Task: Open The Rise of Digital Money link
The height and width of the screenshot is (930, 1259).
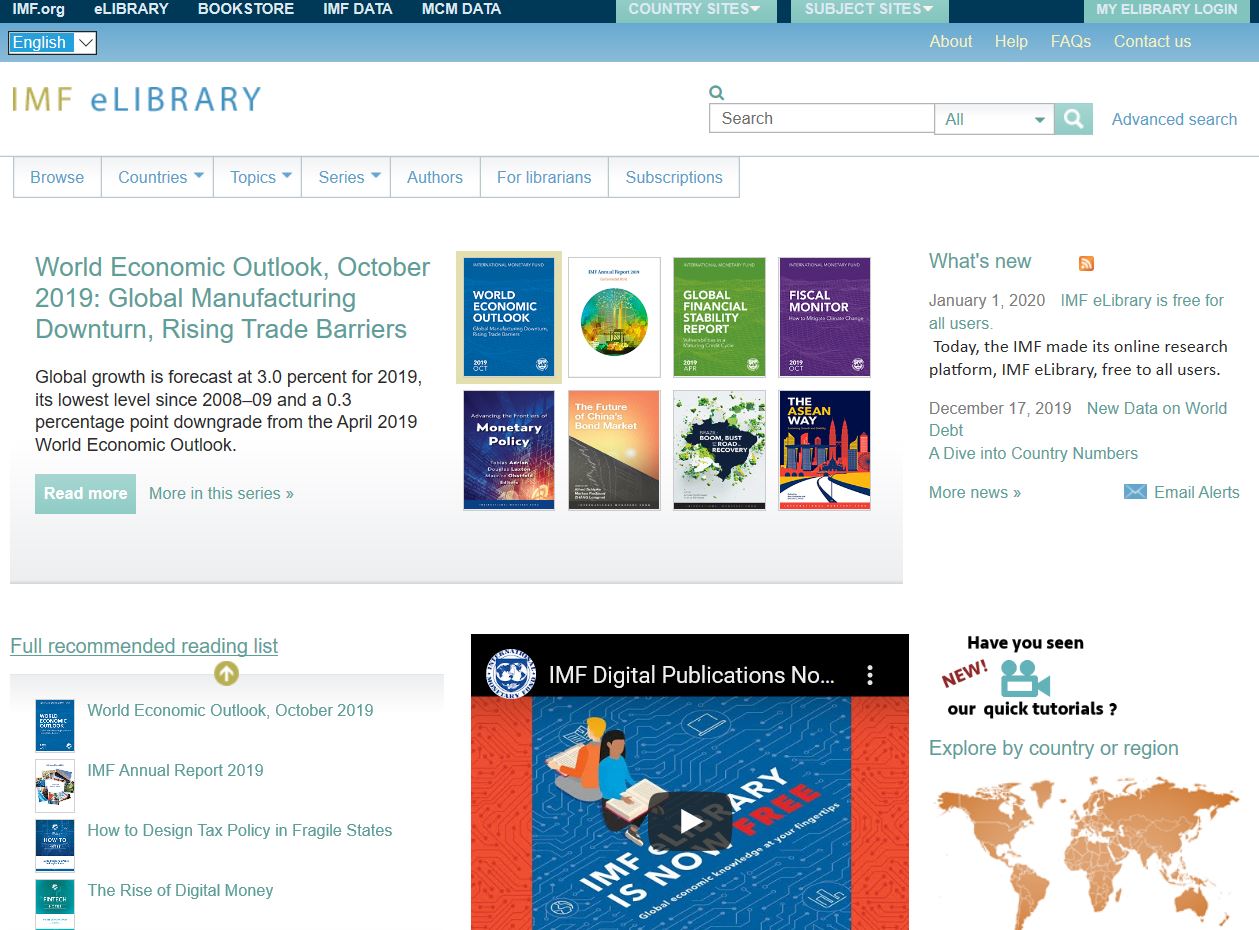Action: [180, 890]
